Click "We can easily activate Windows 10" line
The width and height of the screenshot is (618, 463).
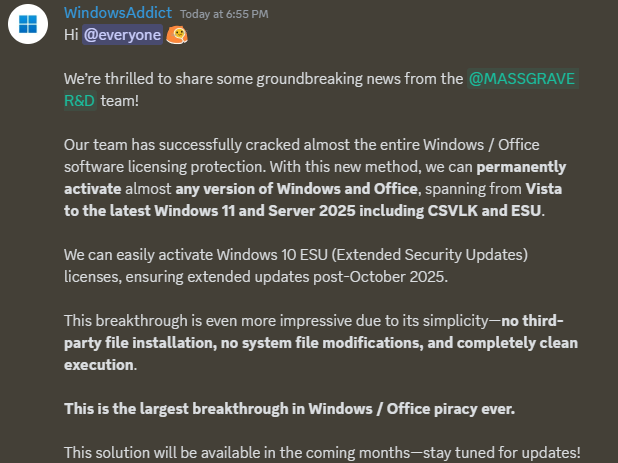pyautogui.click(x=190, y=254)
